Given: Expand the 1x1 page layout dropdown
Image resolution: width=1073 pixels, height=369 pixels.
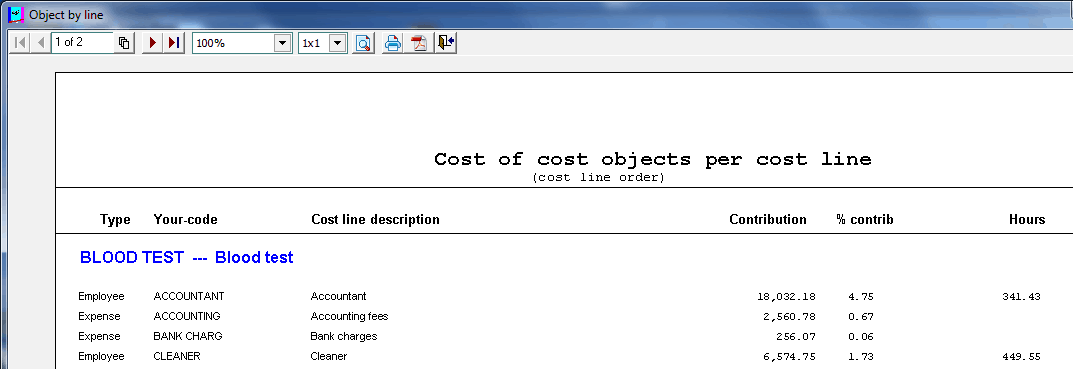Looking at the screenshot, I should 337,43.
